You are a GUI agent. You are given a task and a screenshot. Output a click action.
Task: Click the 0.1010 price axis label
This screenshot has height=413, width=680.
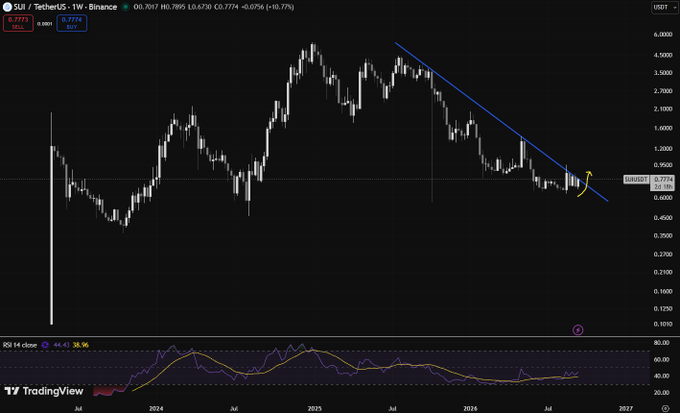(663, 324)
